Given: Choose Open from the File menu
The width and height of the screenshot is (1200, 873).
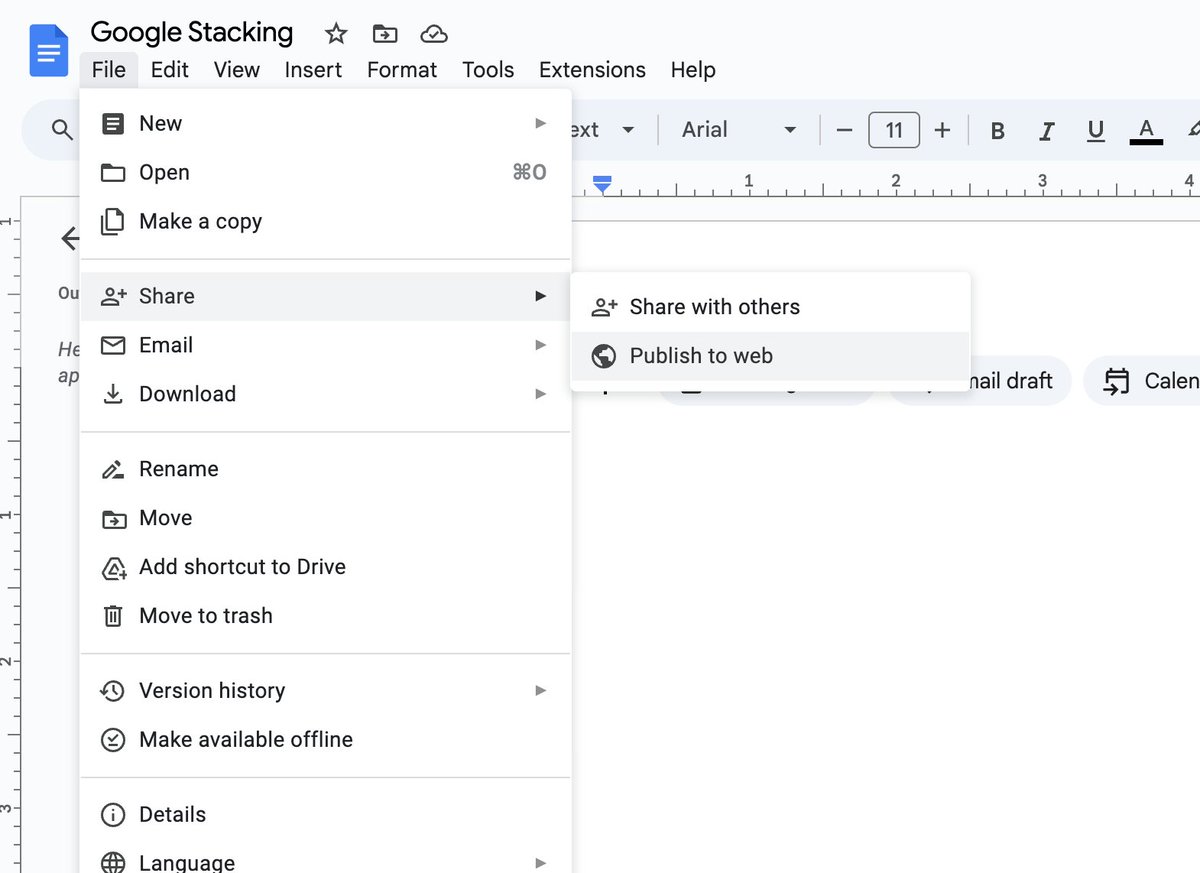Looking at the screenshot, I should 325,173.
